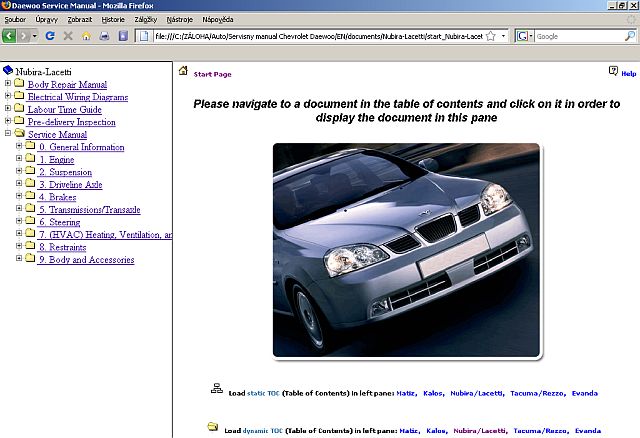
Task: Expand the Labour Time Guide node
Action: click(x=8, y=108)
